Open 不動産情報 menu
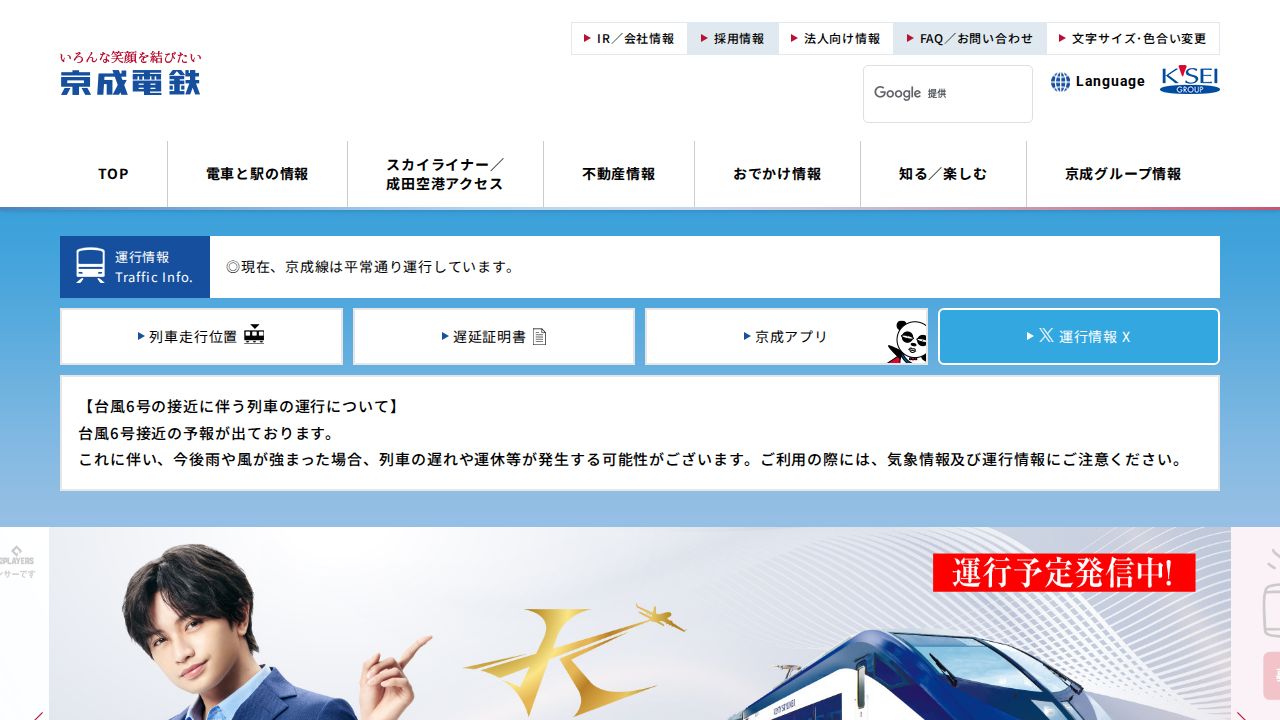 [619, 174]
